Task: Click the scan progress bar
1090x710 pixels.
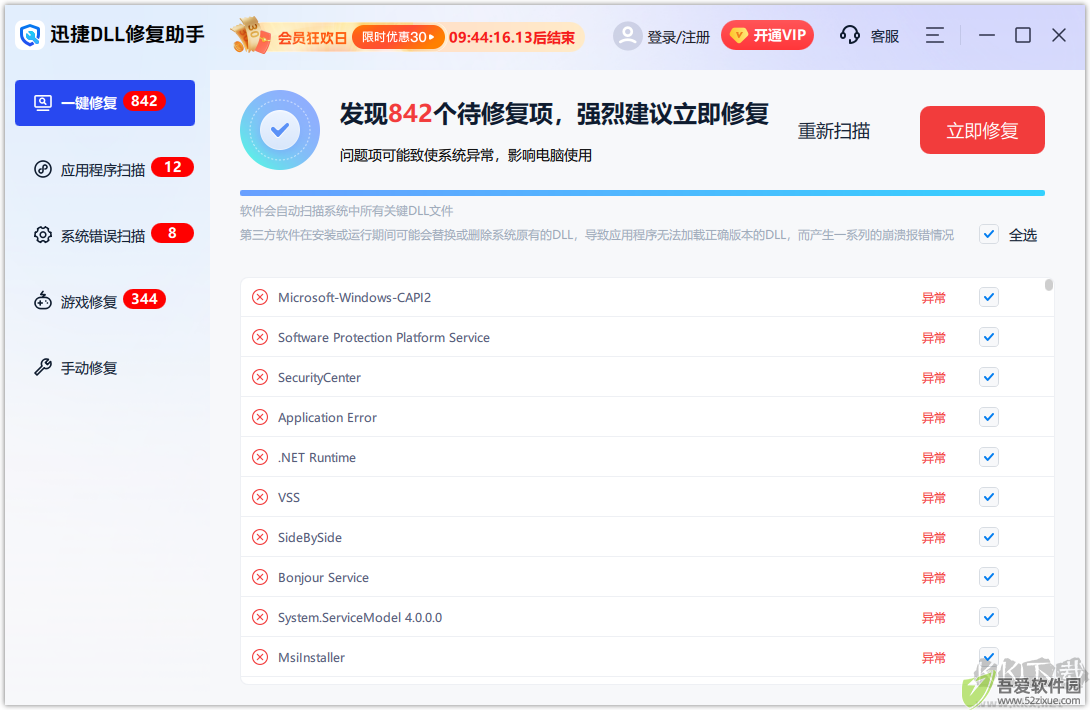Action: 642,193
